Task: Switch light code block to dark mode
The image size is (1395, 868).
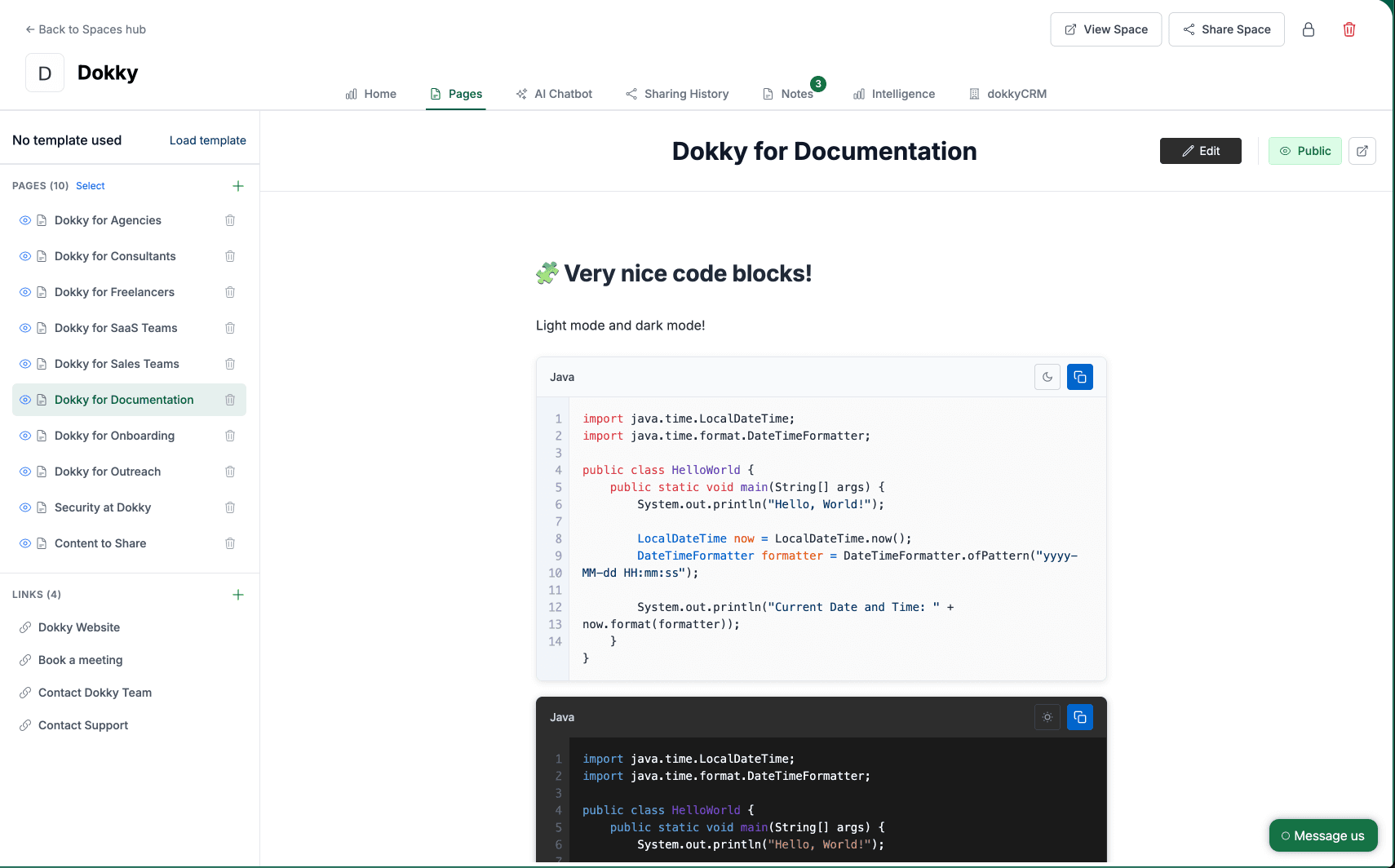Action: (x=1047, y=377)
